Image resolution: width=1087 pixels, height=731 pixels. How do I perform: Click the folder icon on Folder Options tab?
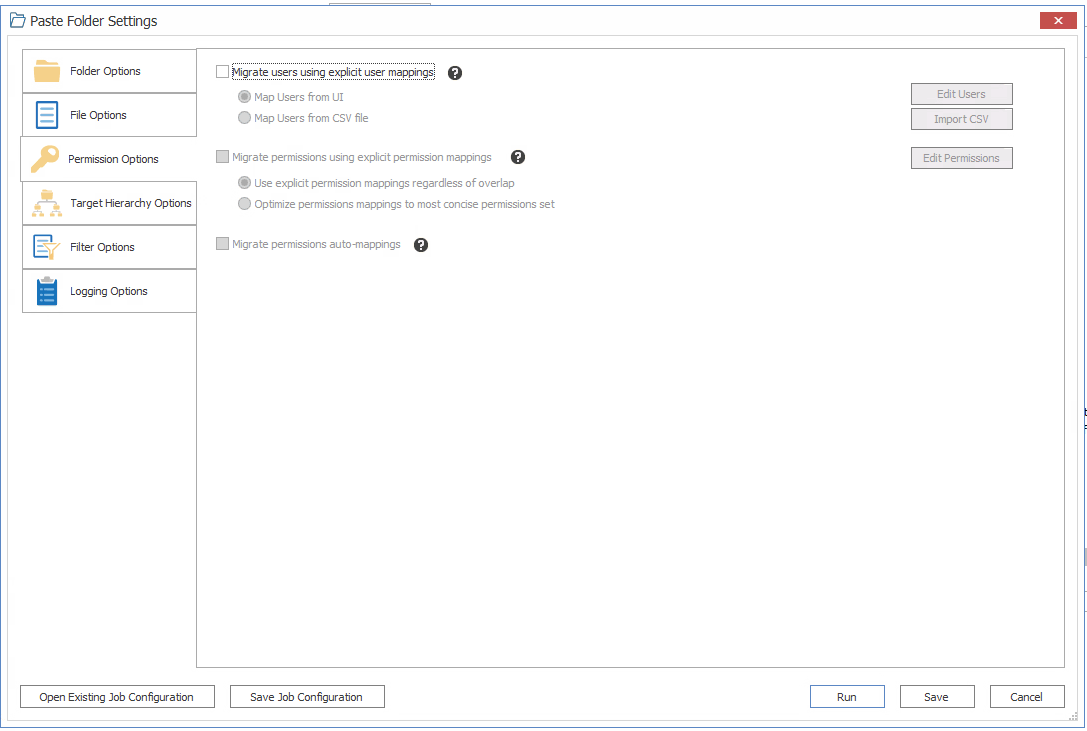point(45,70)
